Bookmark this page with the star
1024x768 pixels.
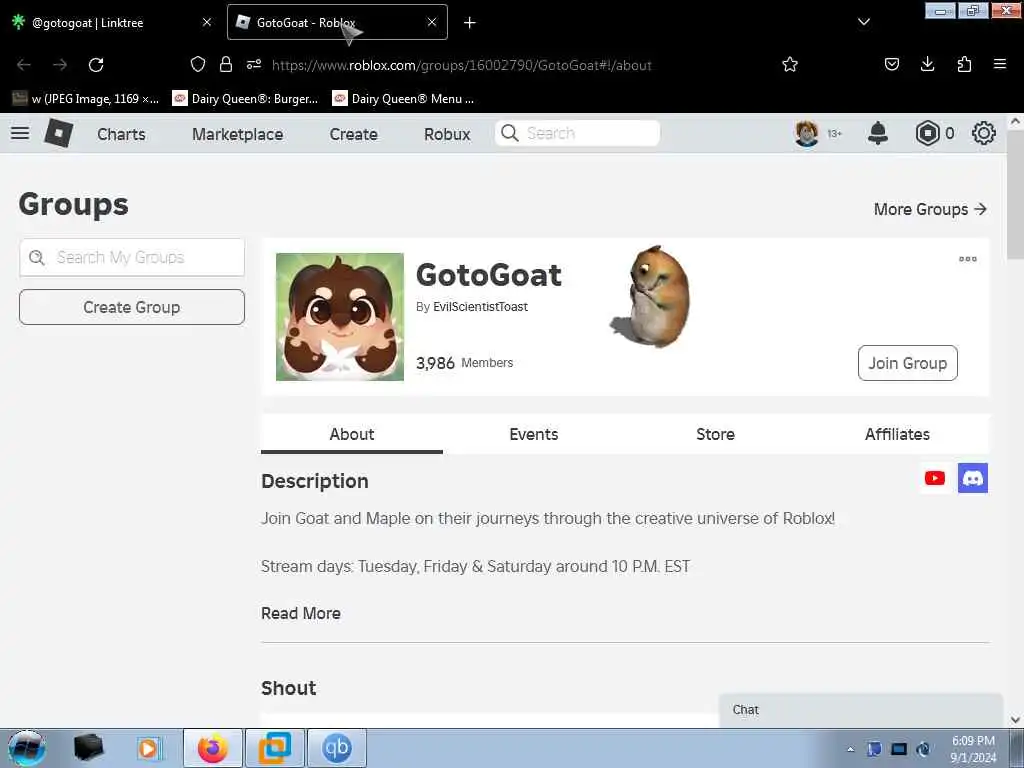point(790,64)
